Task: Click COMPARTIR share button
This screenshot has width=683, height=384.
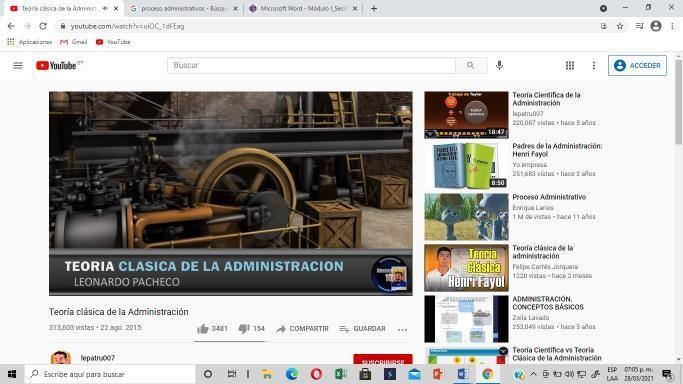Action: click(303, 329)
